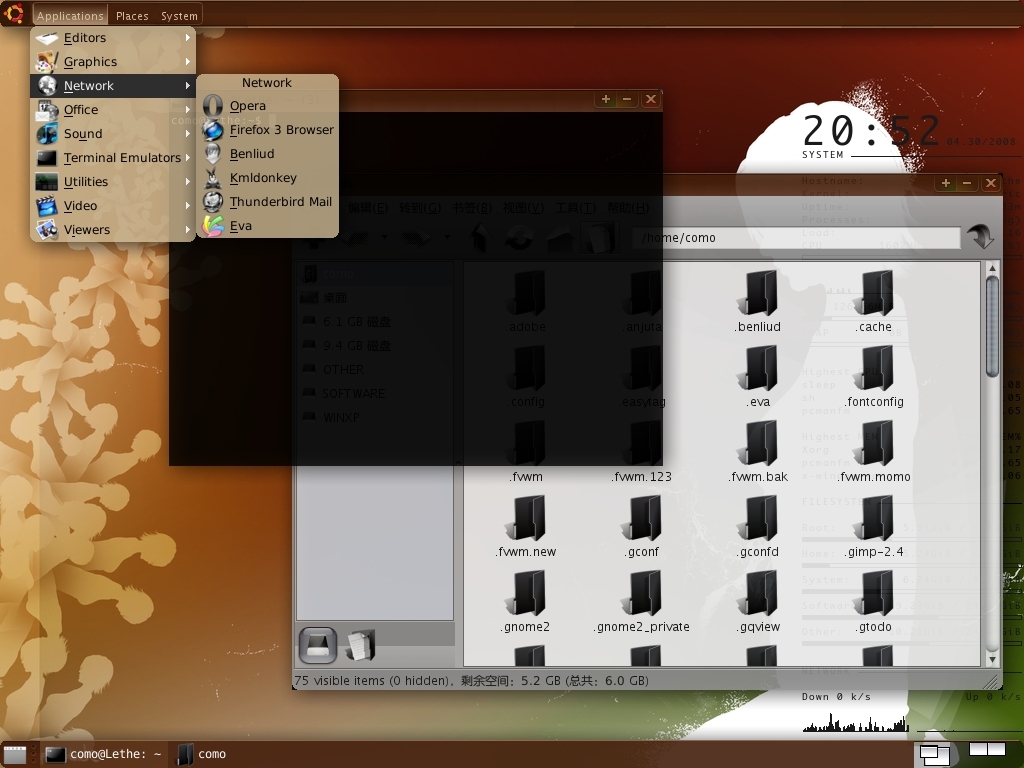
Task: Launch Firefox 3 Browser from Network submenu
Action: pyautogui.click(x=267, y=130)
